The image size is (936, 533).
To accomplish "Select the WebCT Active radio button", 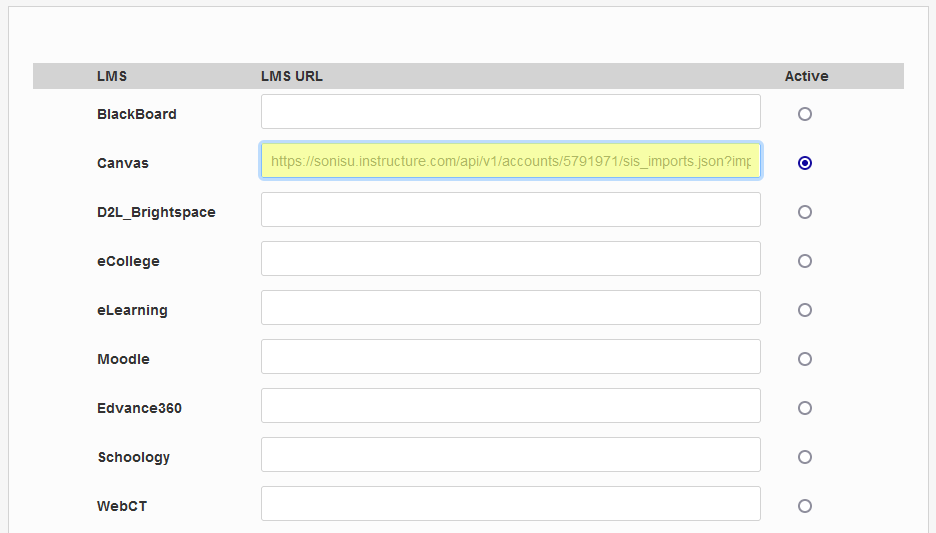I will tap(805, 506).
